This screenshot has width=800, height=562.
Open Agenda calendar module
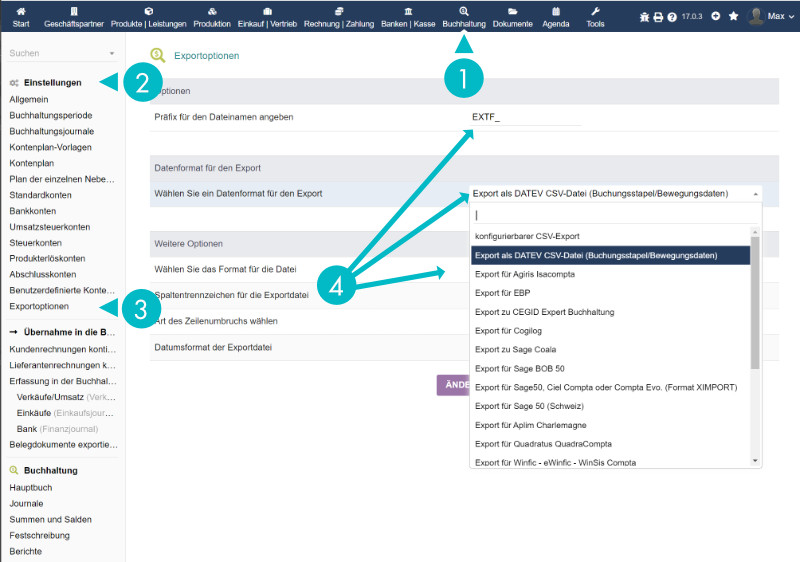point(556,17)
